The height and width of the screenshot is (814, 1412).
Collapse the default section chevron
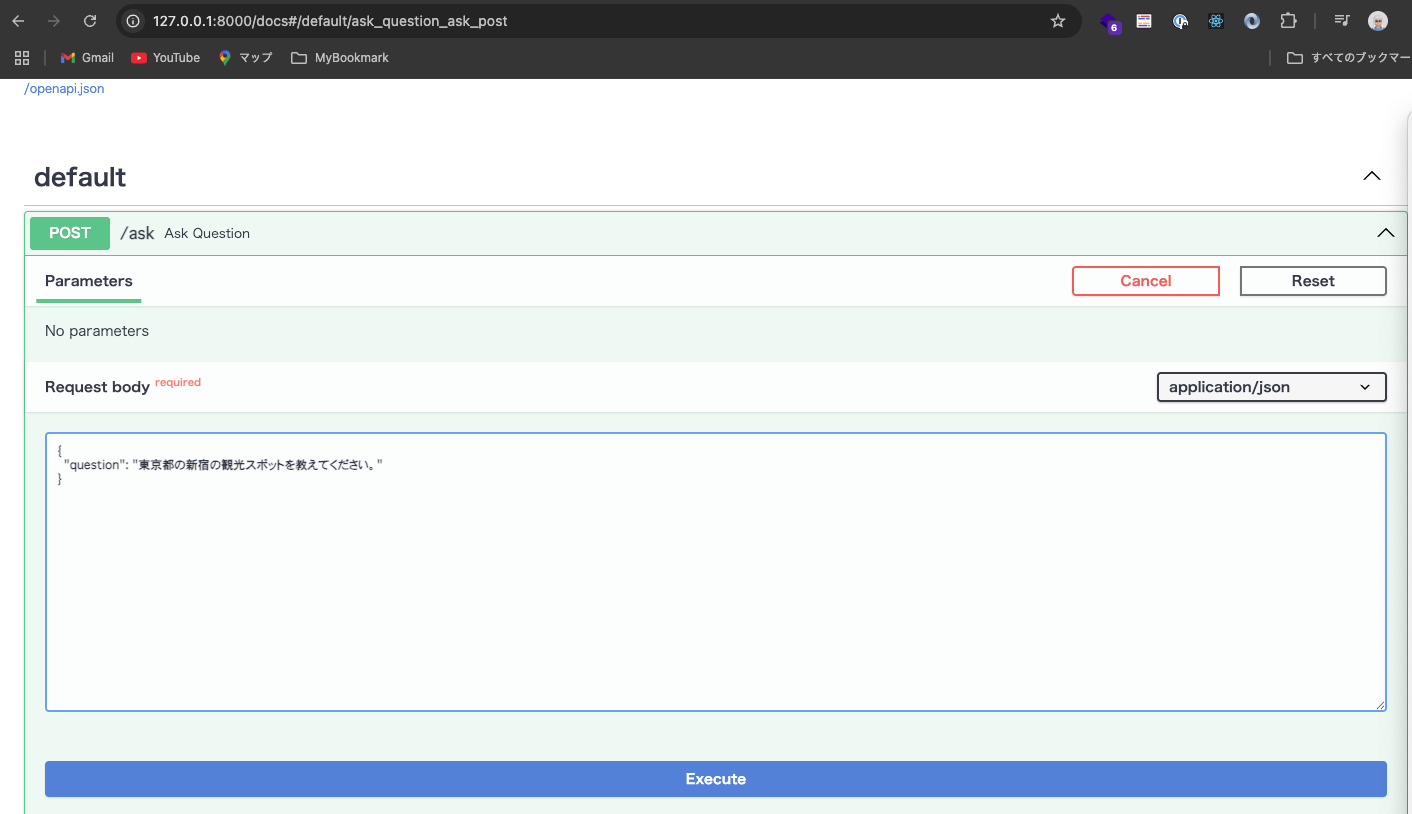pos(1372,176)
